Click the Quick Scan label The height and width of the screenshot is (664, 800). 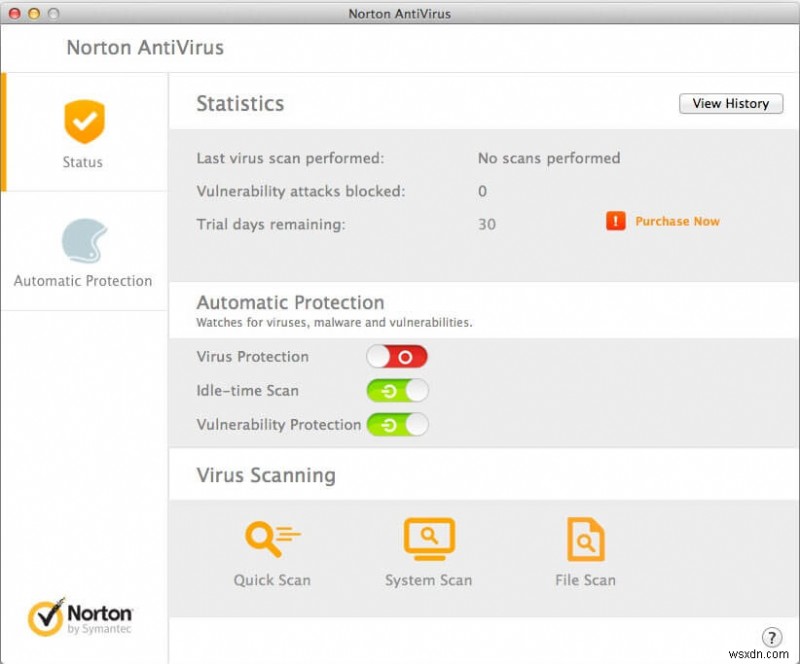click(x=272, y=580)
